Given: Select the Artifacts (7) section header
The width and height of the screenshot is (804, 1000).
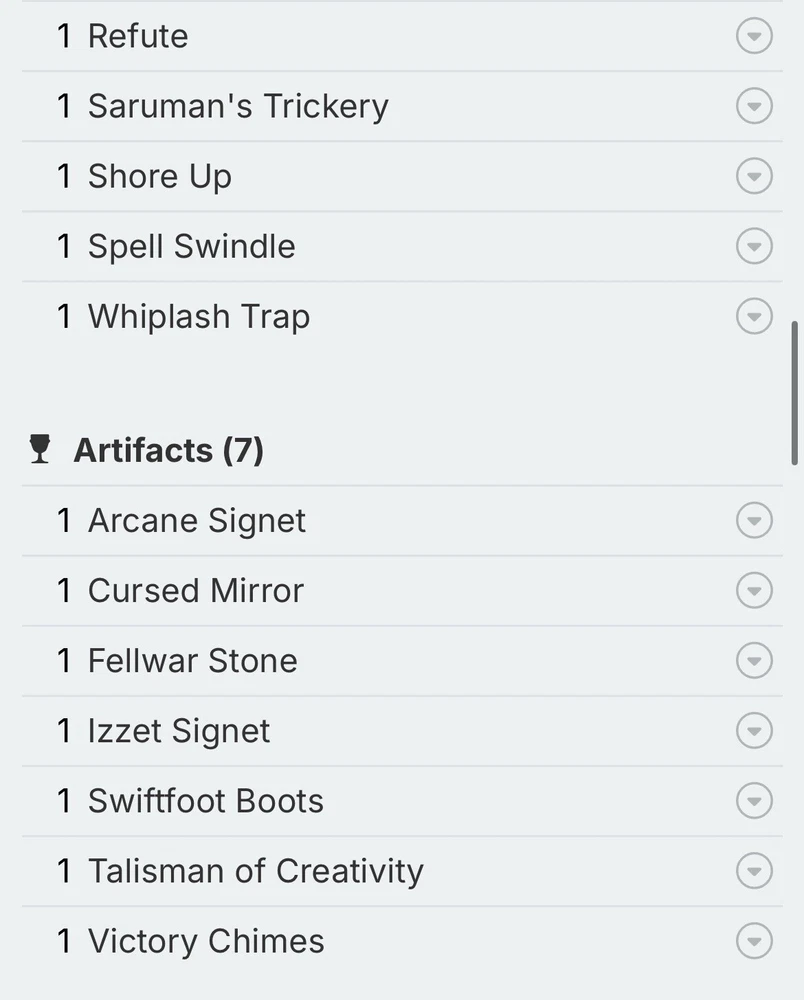Looking at the screenshot, I should [x=168, y=450].
